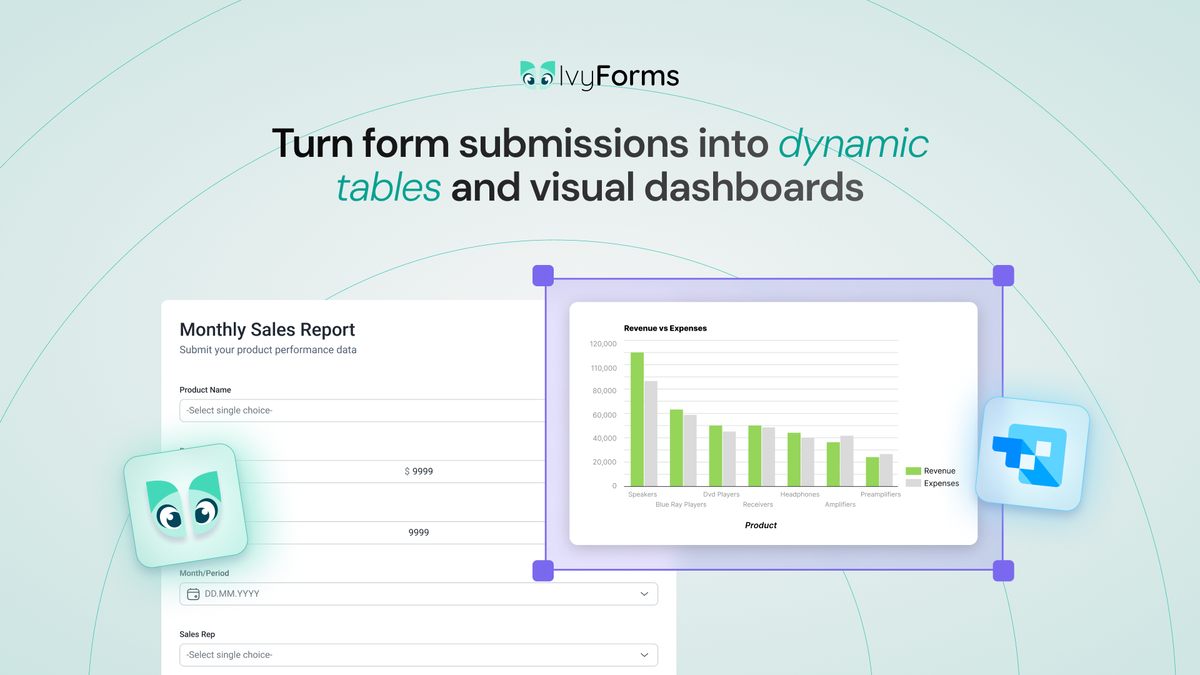Click the top-right purple selection handle

[1003, 275]
